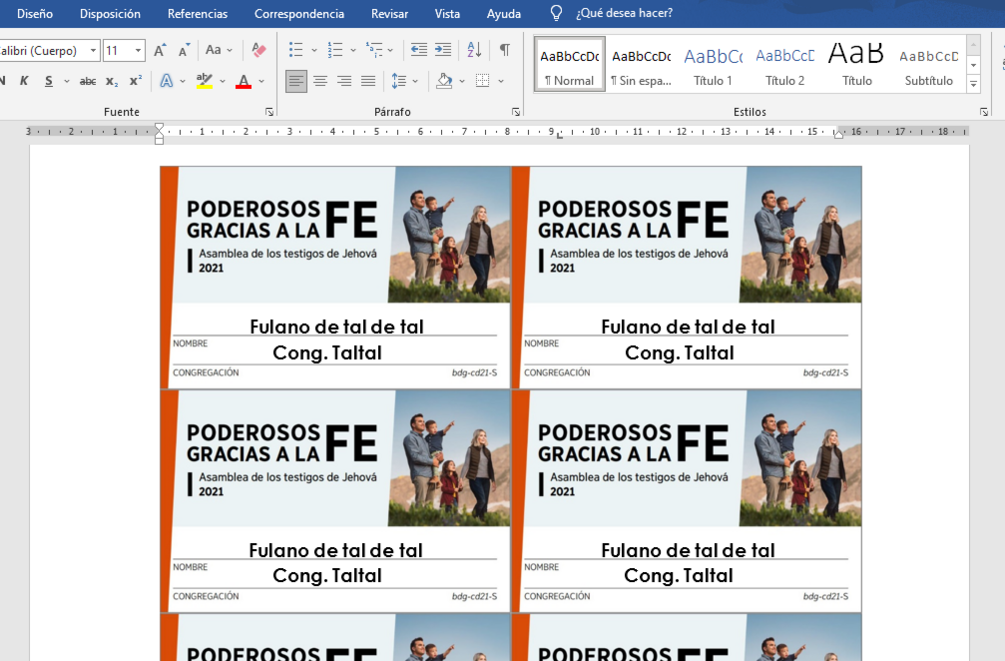
Task: Increase font size with the grow font icon
Action: 160,50
